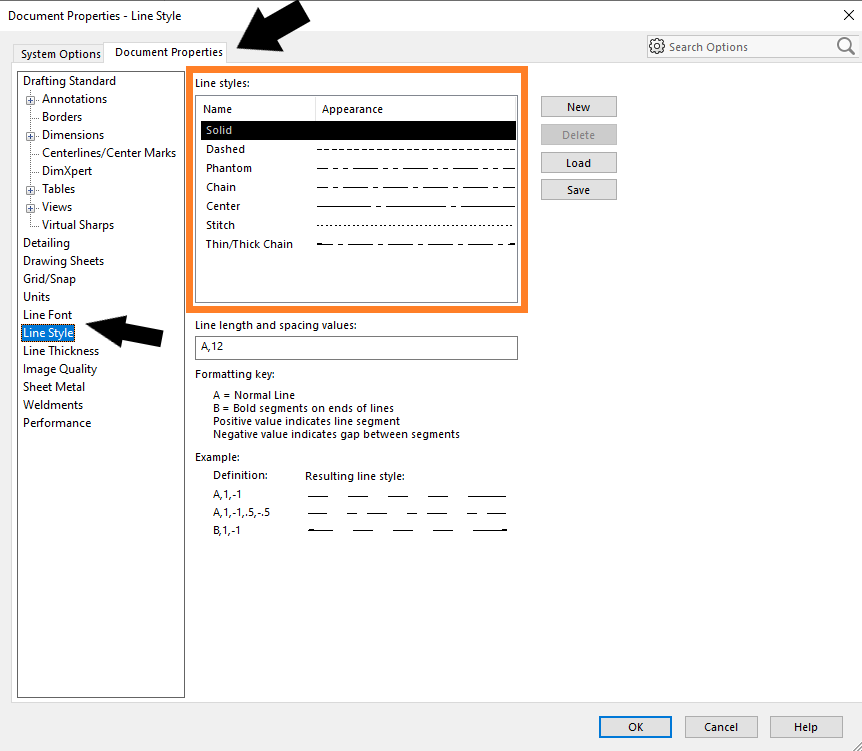The height and width of the screenshot is (751, 862).
Task: Open Line Thickness settings in tree
Action: click(x=61, y=351)
